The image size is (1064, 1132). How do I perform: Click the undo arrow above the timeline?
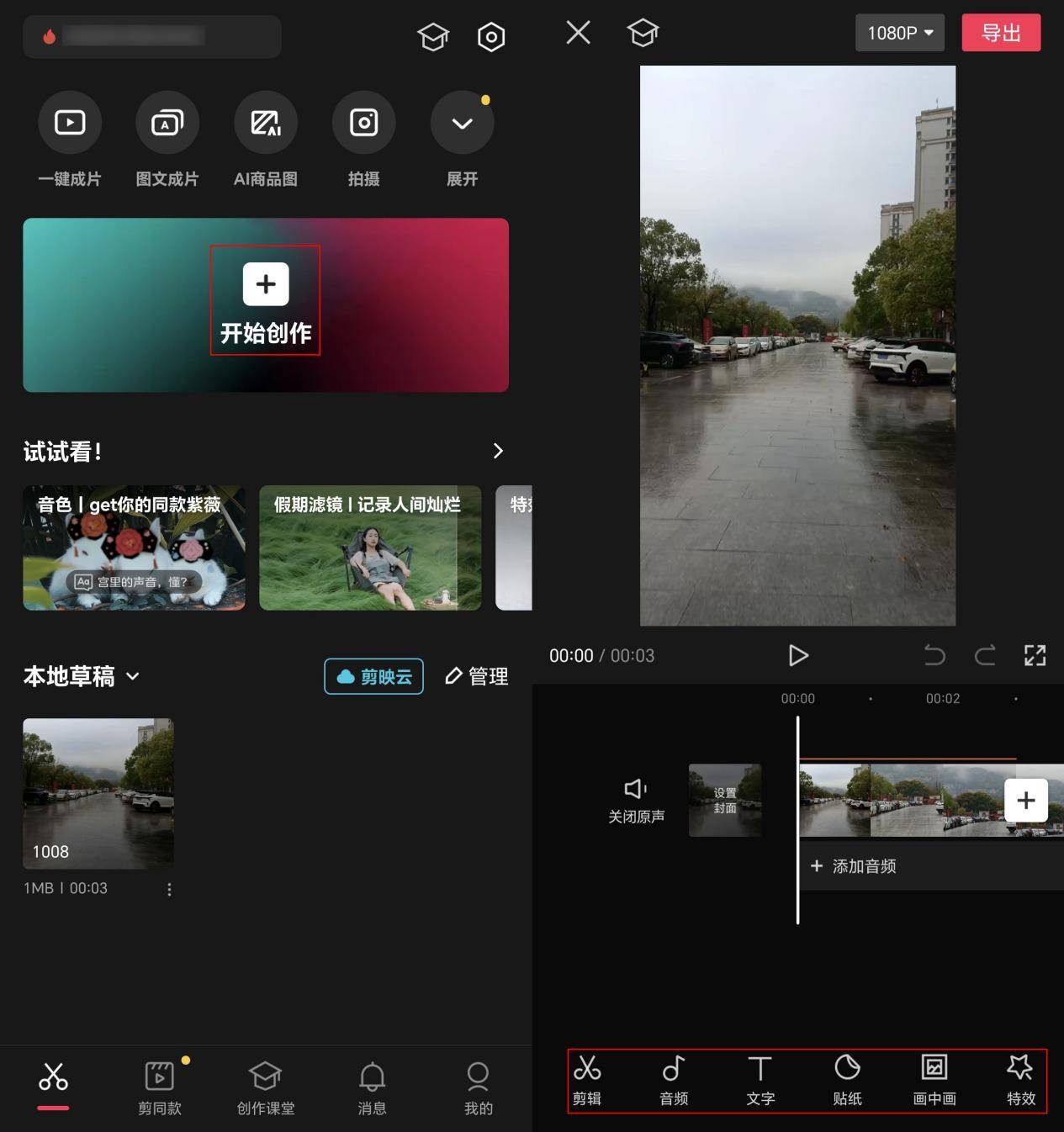tap(934, 655)
